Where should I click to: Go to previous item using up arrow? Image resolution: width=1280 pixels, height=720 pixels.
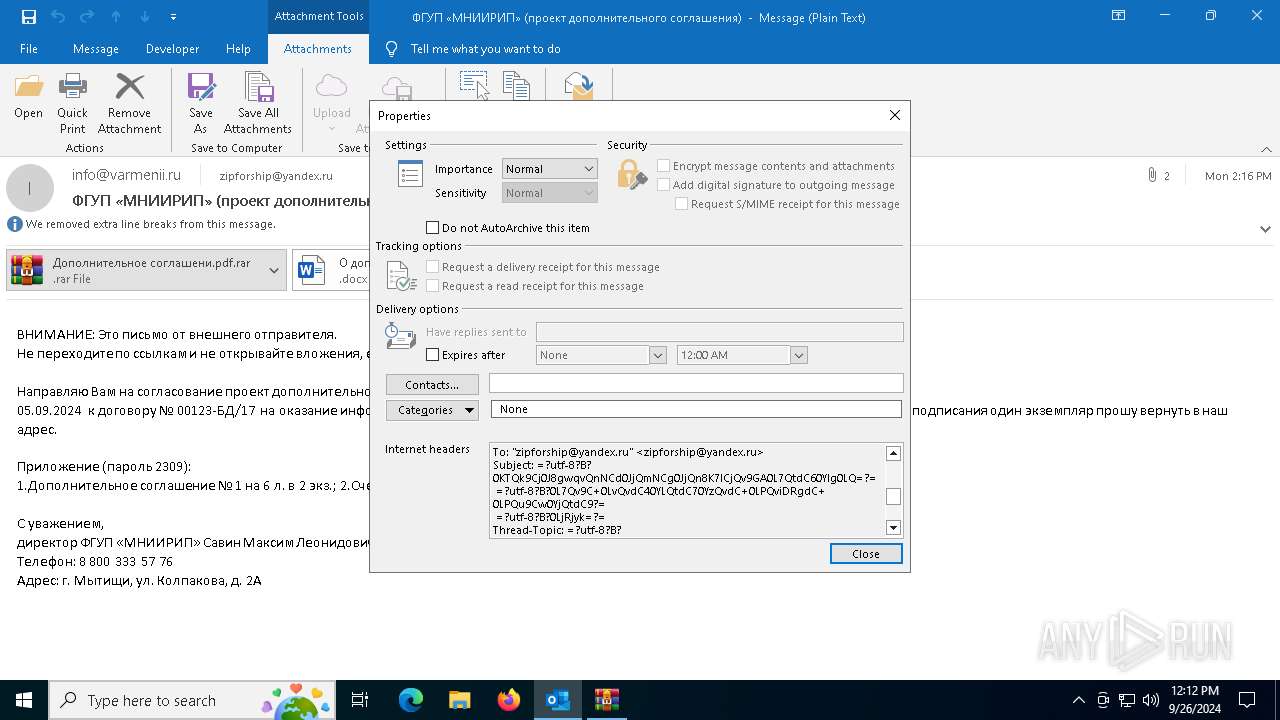tap(116, 17)
